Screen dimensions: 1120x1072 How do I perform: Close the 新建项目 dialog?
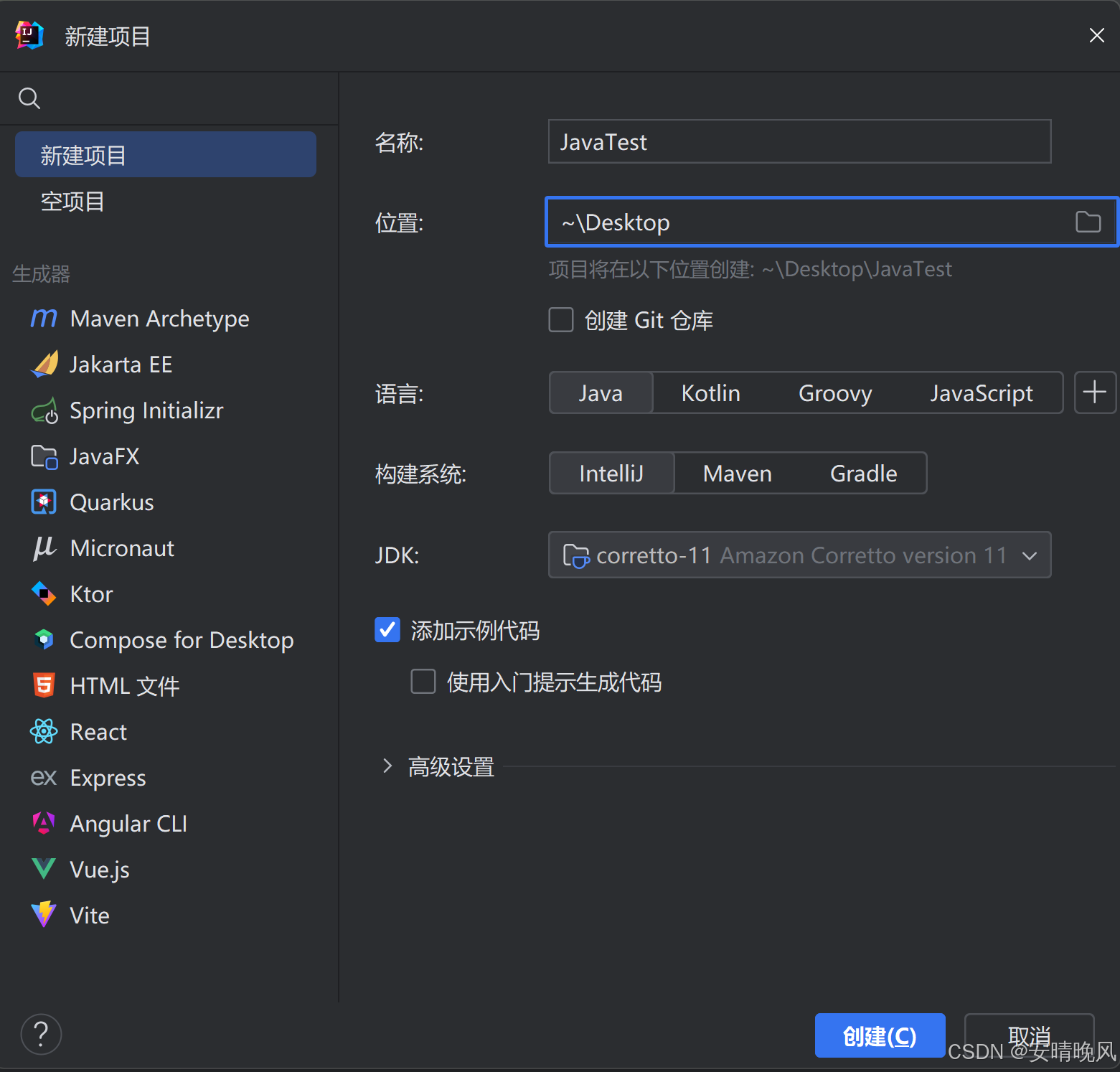(1096, 35)
